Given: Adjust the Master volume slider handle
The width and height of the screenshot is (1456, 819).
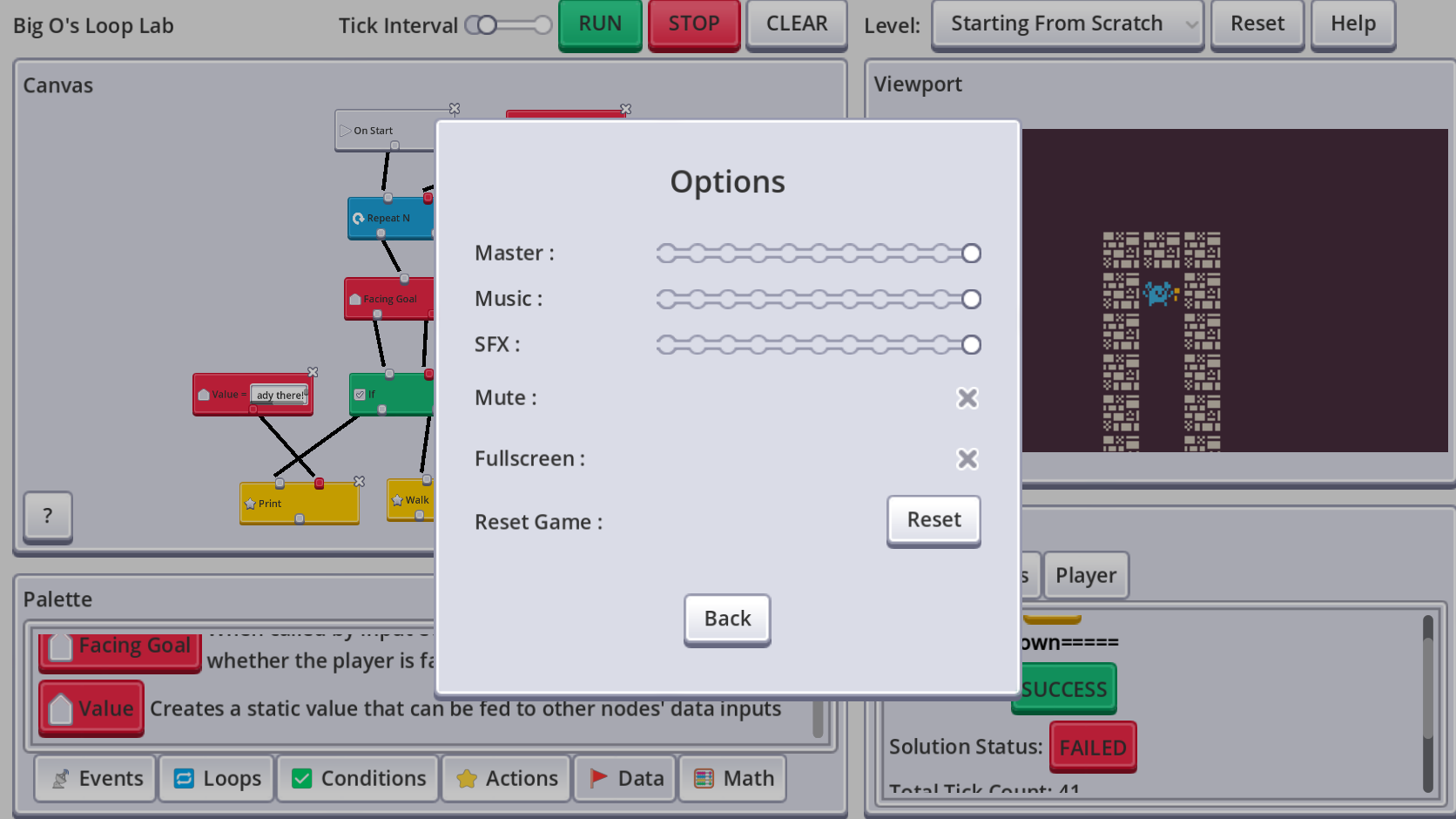Looking at the screenshot, I should [x=971, y=254].
